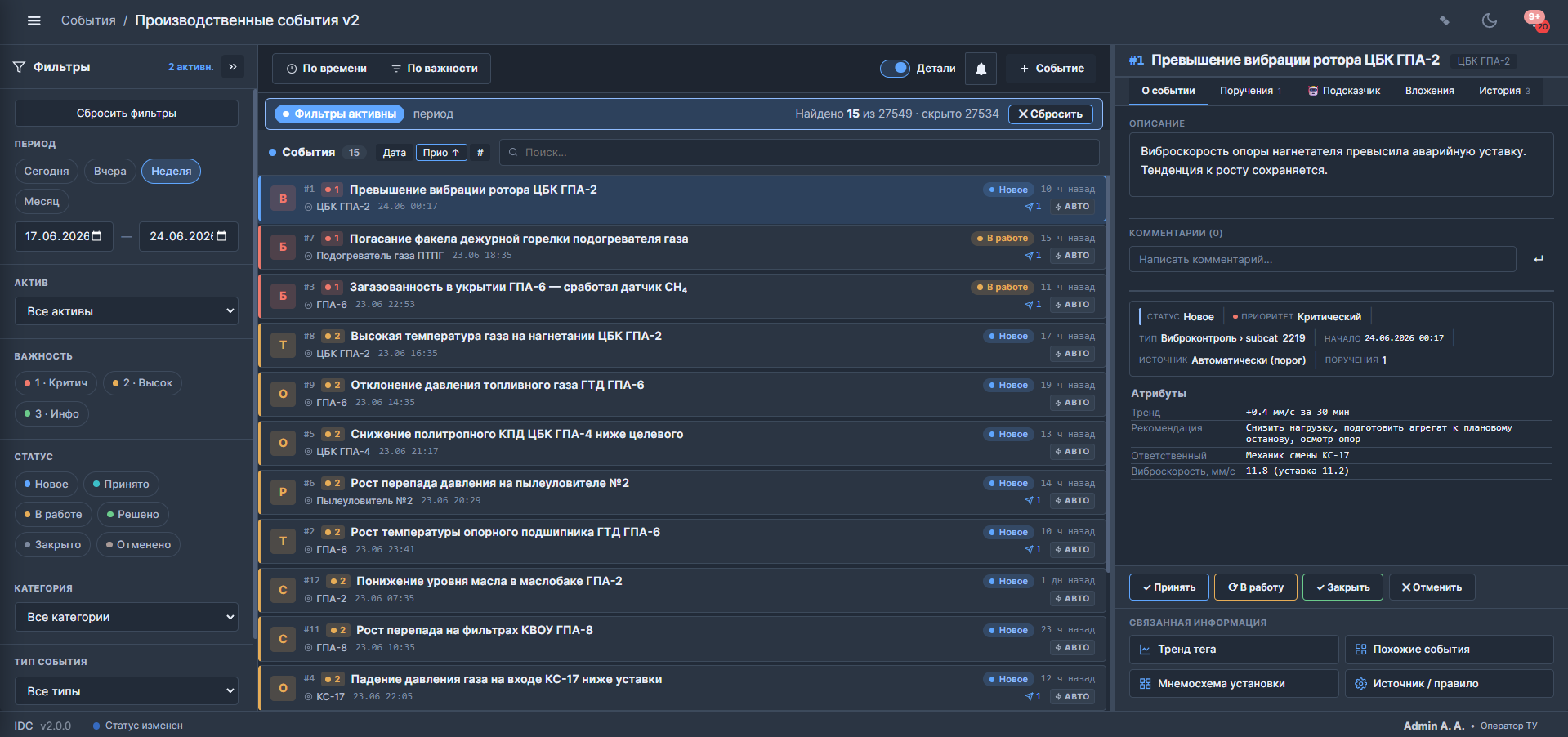The width and height of the screenshot is (1568, 737).
Task: Open the Вложения tab
Action: tap(1430, 91)
